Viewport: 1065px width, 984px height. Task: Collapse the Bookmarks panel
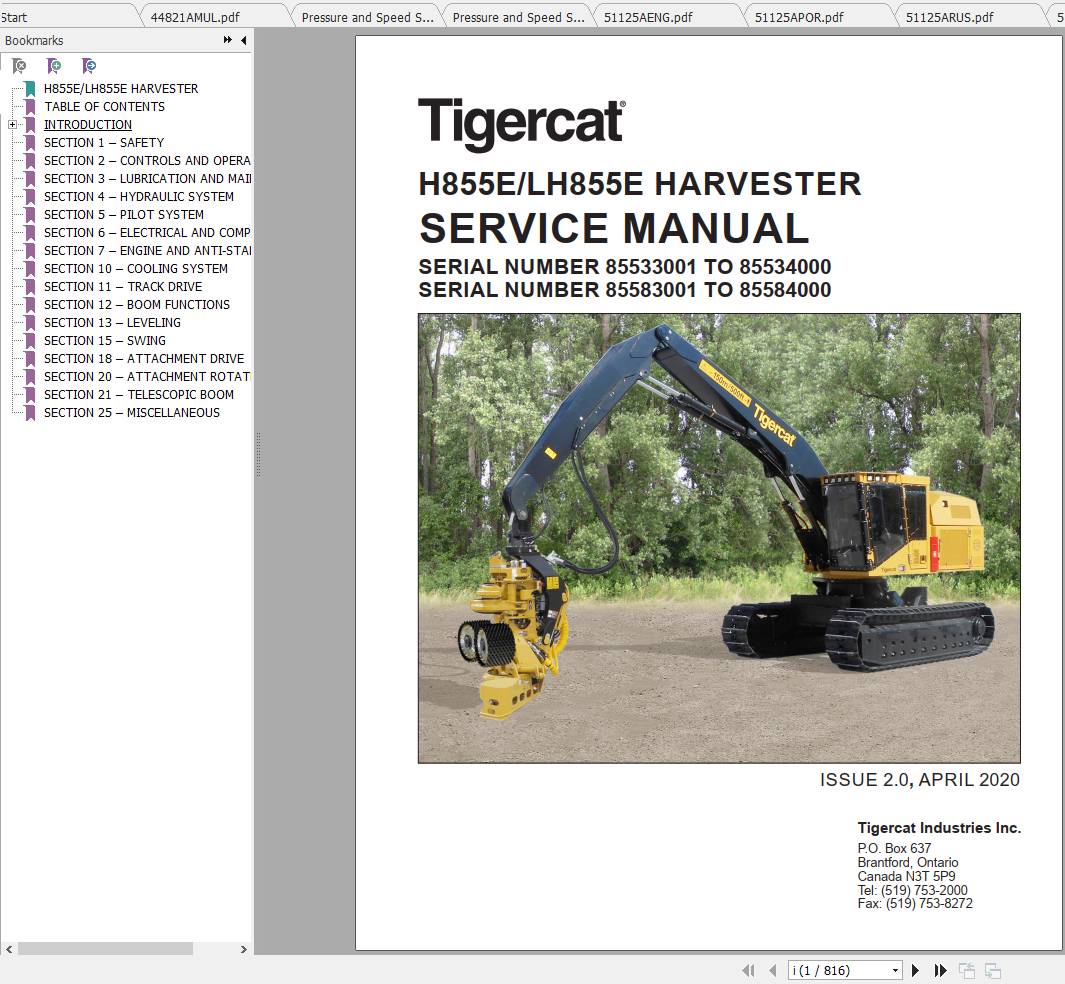(243, 41)
